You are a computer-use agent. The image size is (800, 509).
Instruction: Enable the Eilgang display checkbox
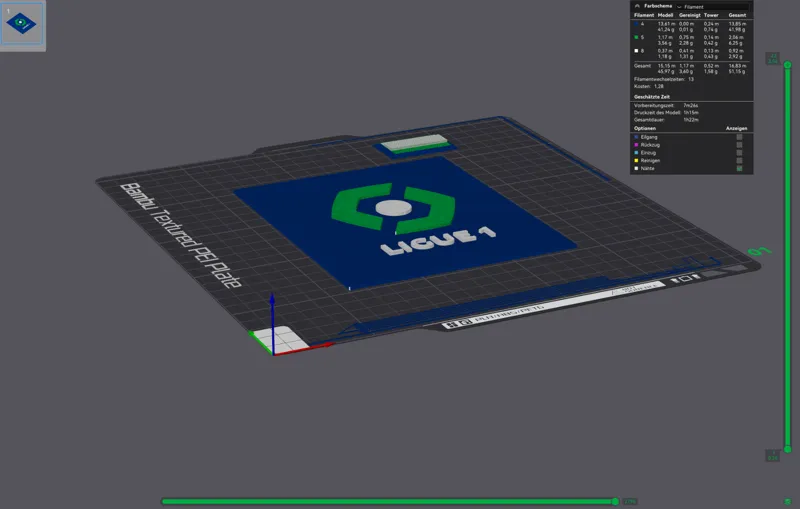tap(739, 137)
